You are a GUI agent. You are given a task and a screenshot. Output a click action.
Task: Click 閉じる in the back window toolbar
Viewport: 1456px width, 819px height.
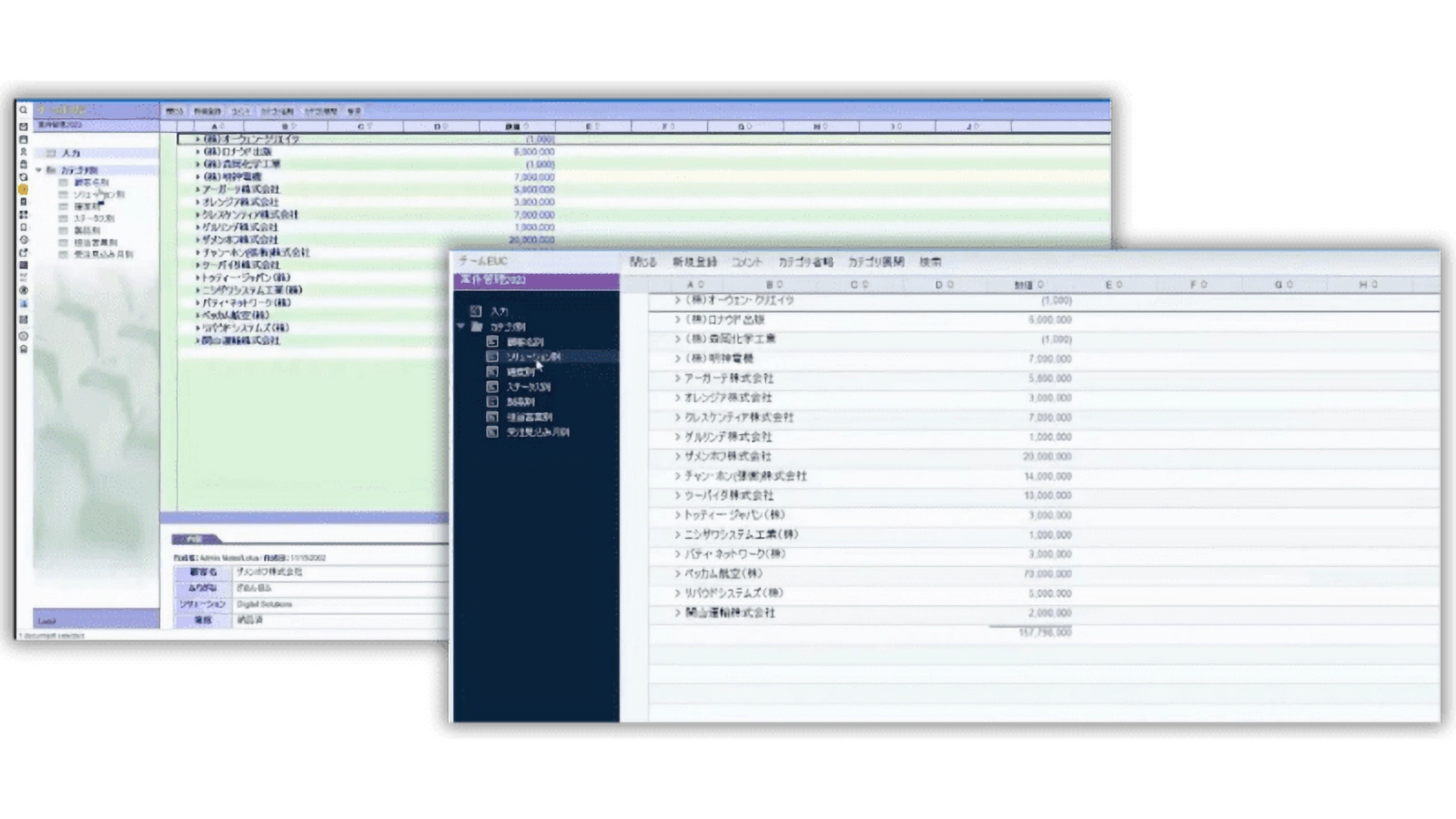coord(175,111)
